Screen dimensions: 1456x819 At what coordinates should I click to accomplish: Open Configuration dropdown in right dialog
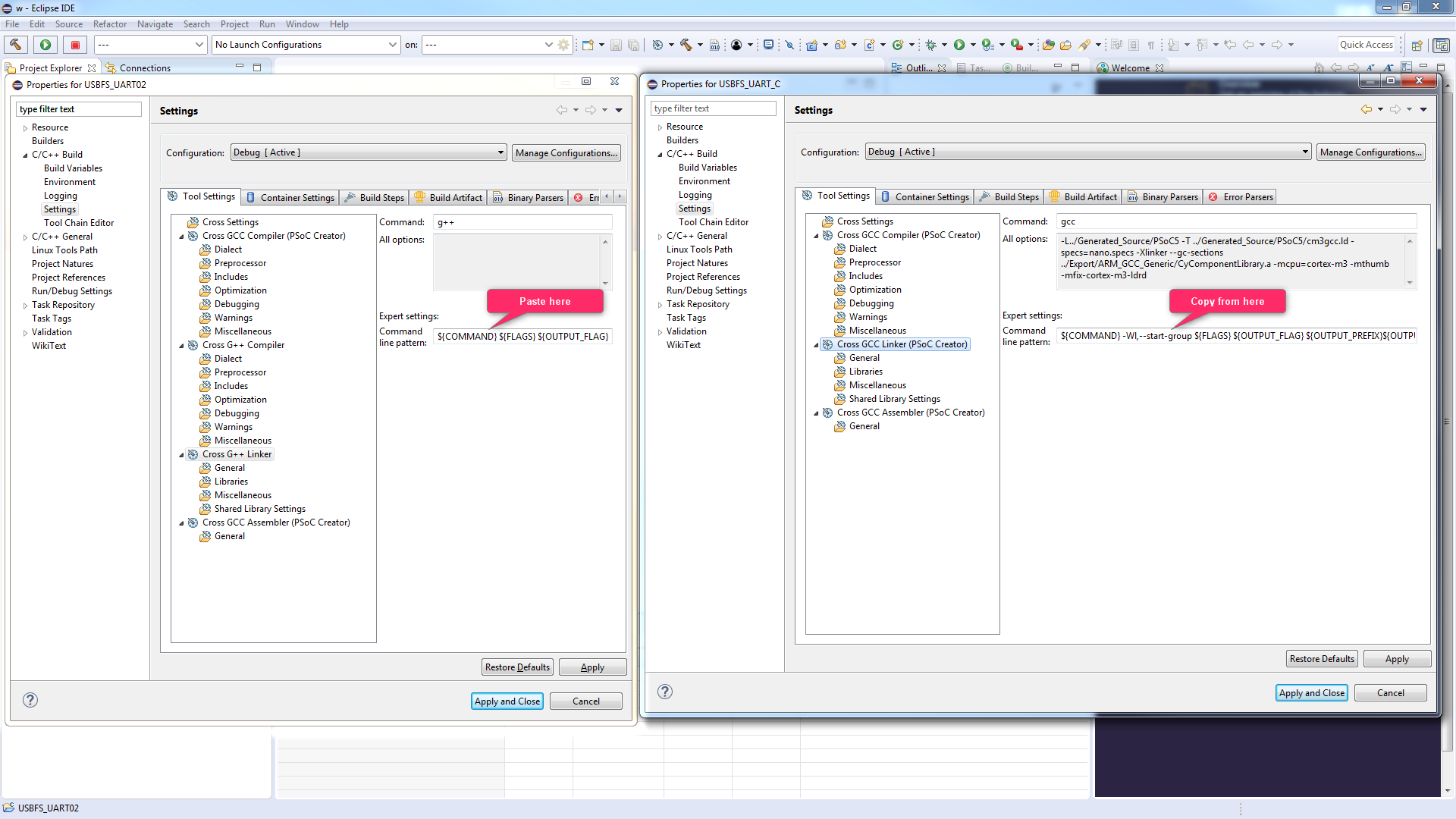pos(1088,152)
